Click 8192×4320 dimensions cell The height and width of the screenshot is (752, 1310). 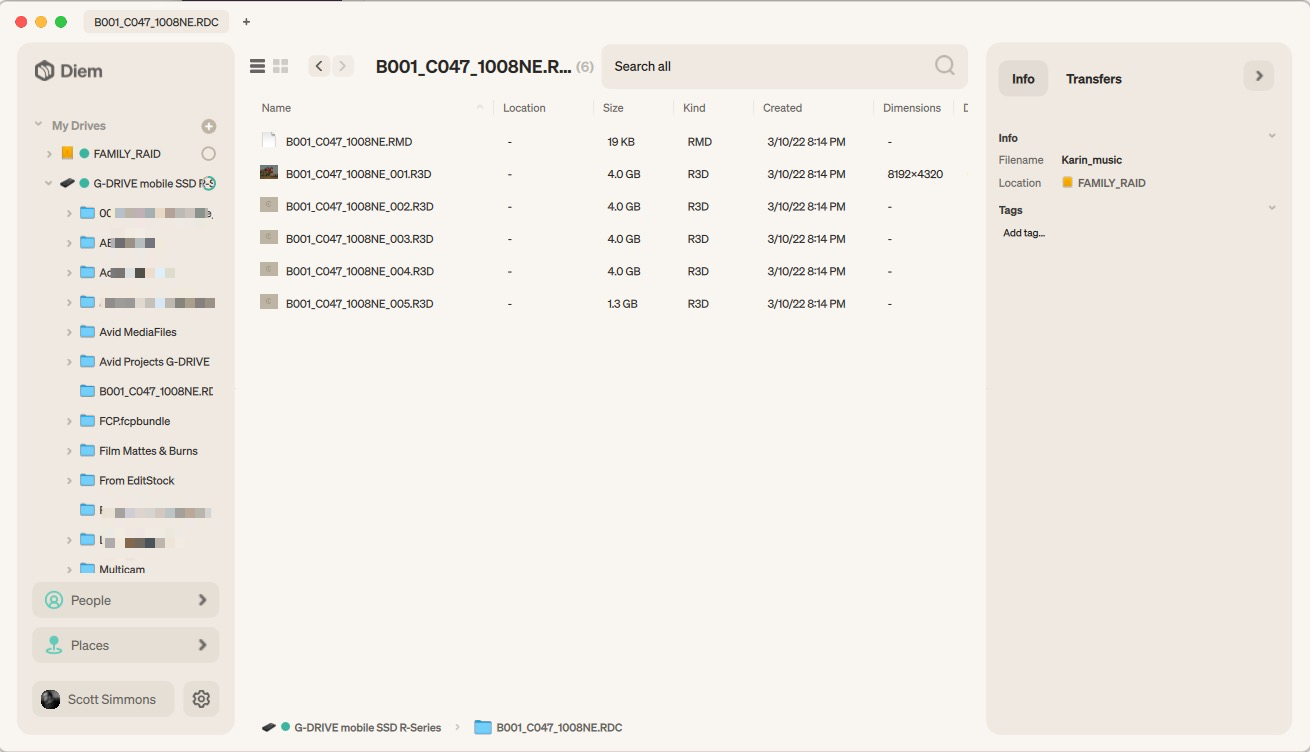pos(915,174)
